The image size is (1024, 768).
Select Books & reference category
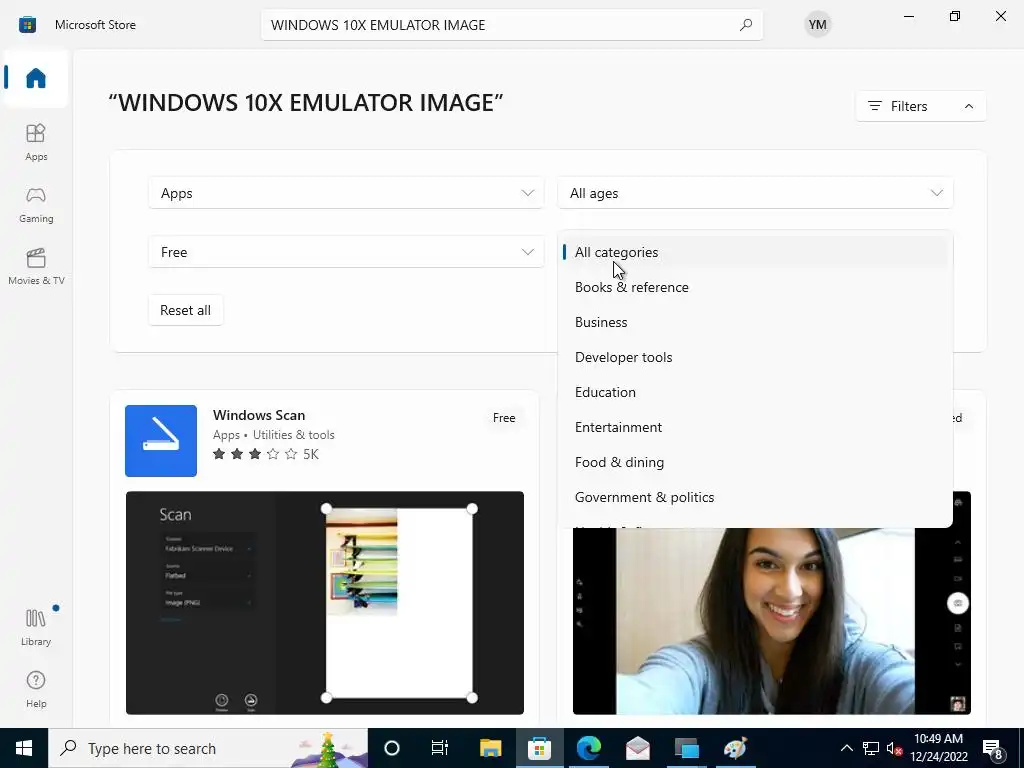pos(755,287)
